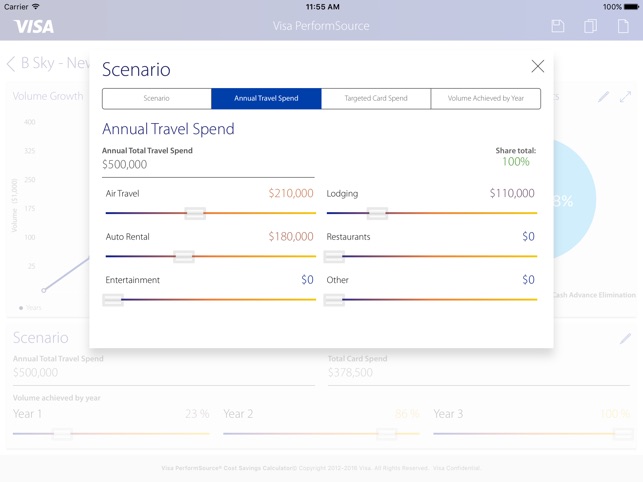Image resolution: width=643 pixels, height=482 pixels.
Task: Click the Share total 100% value
Action: pos(516,162)
